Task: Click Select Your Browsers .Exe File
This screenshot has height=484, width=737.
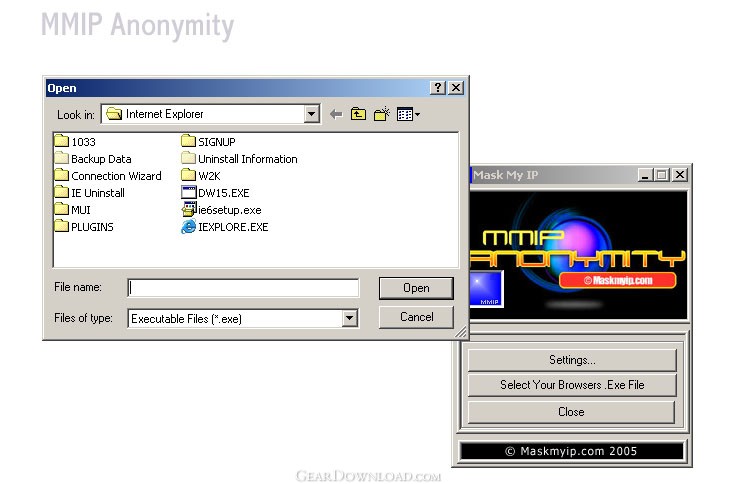Action: 572,385
